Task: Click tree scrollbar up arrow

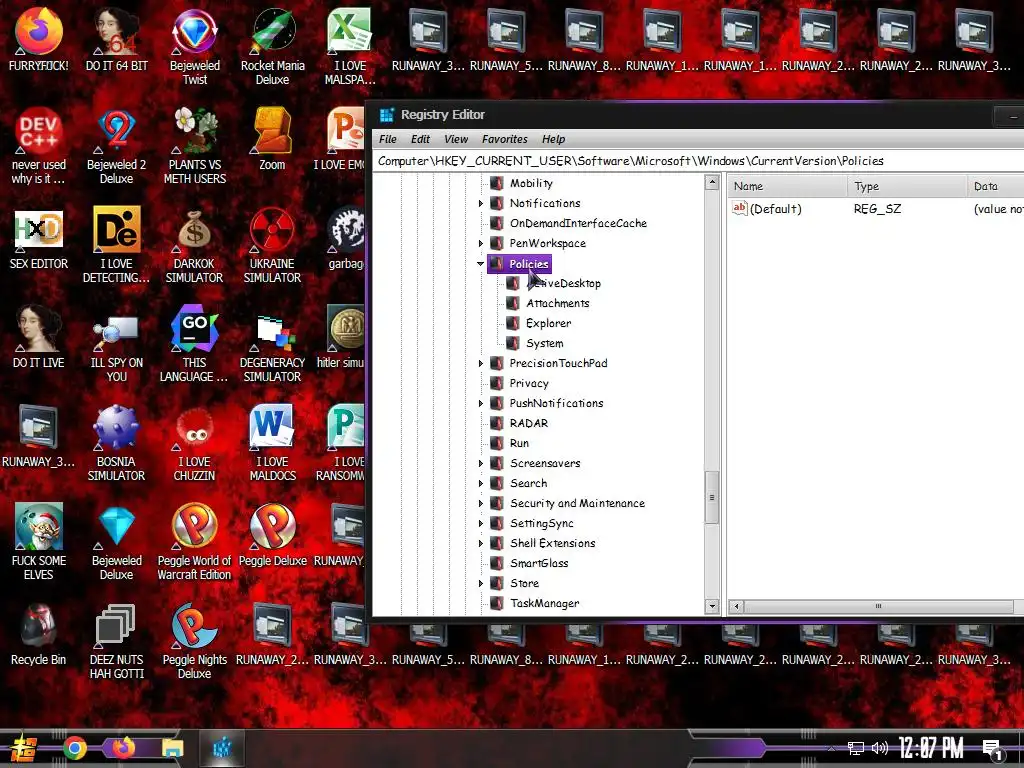Action: point(712,183)
